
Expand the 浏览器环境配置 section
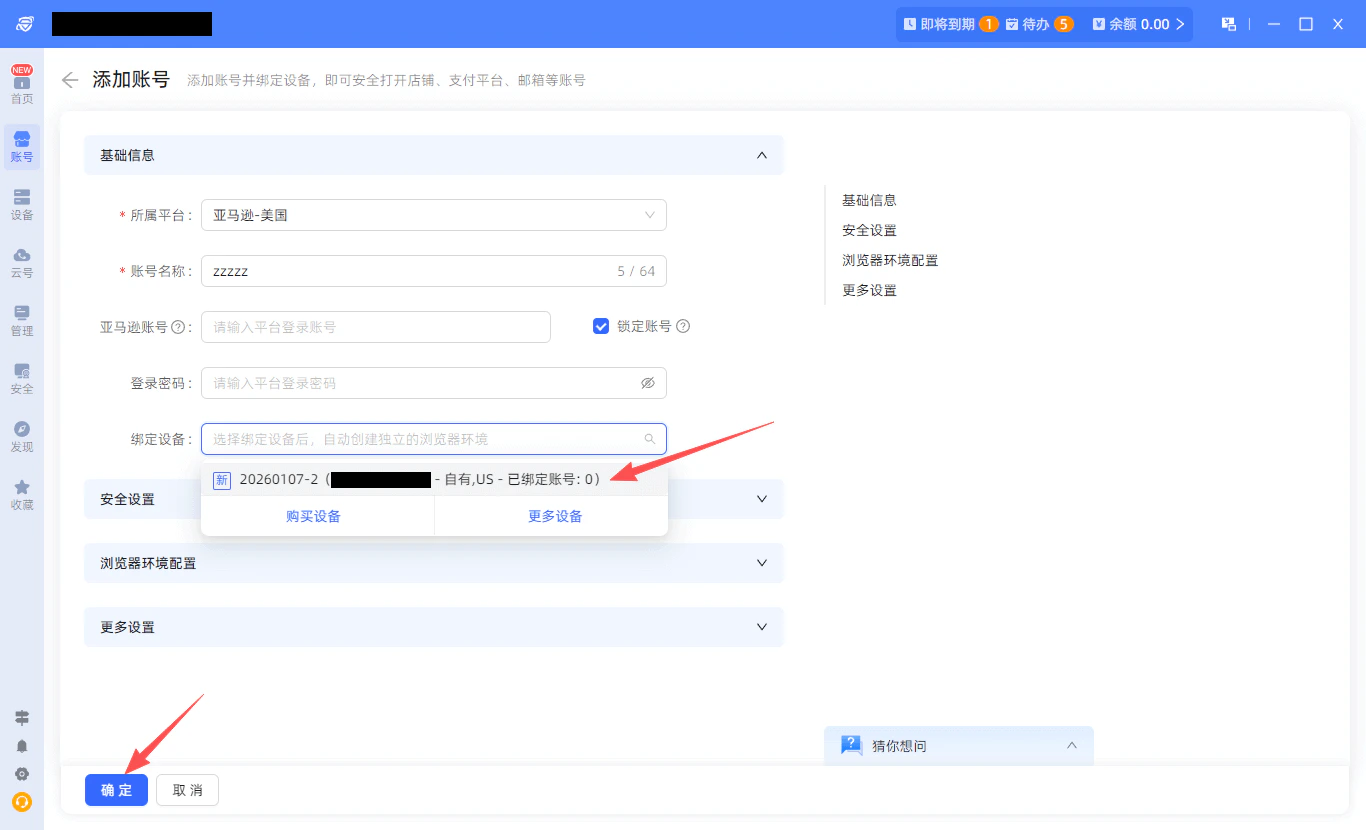point(762,563)
